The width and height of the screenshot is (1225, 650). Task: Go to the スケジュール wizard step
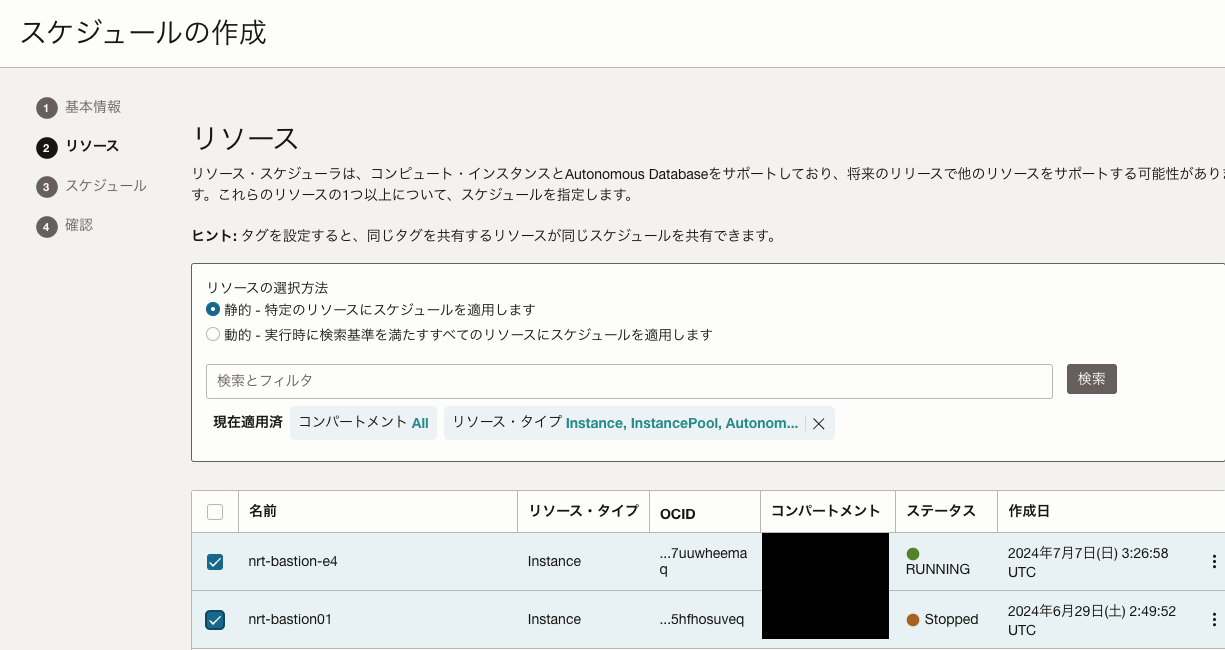click(x=104, y=186)
